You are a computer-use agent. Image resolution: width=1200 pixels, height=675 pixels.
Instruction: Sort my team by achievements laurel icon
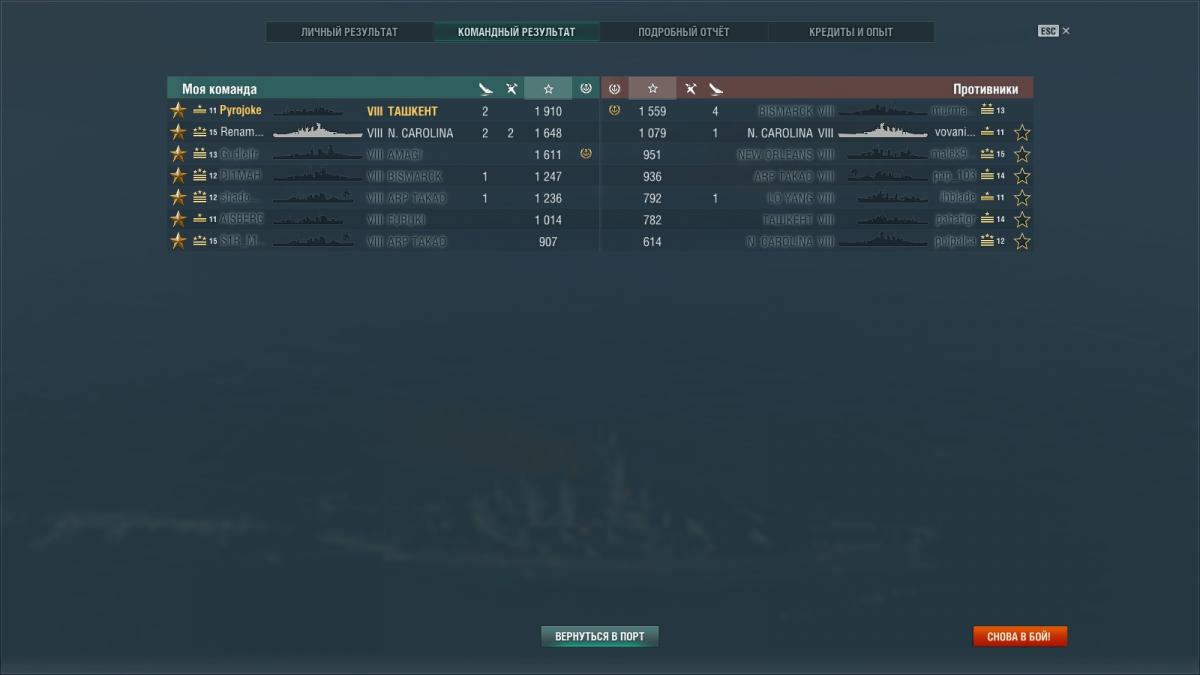[x=586, y=89]
